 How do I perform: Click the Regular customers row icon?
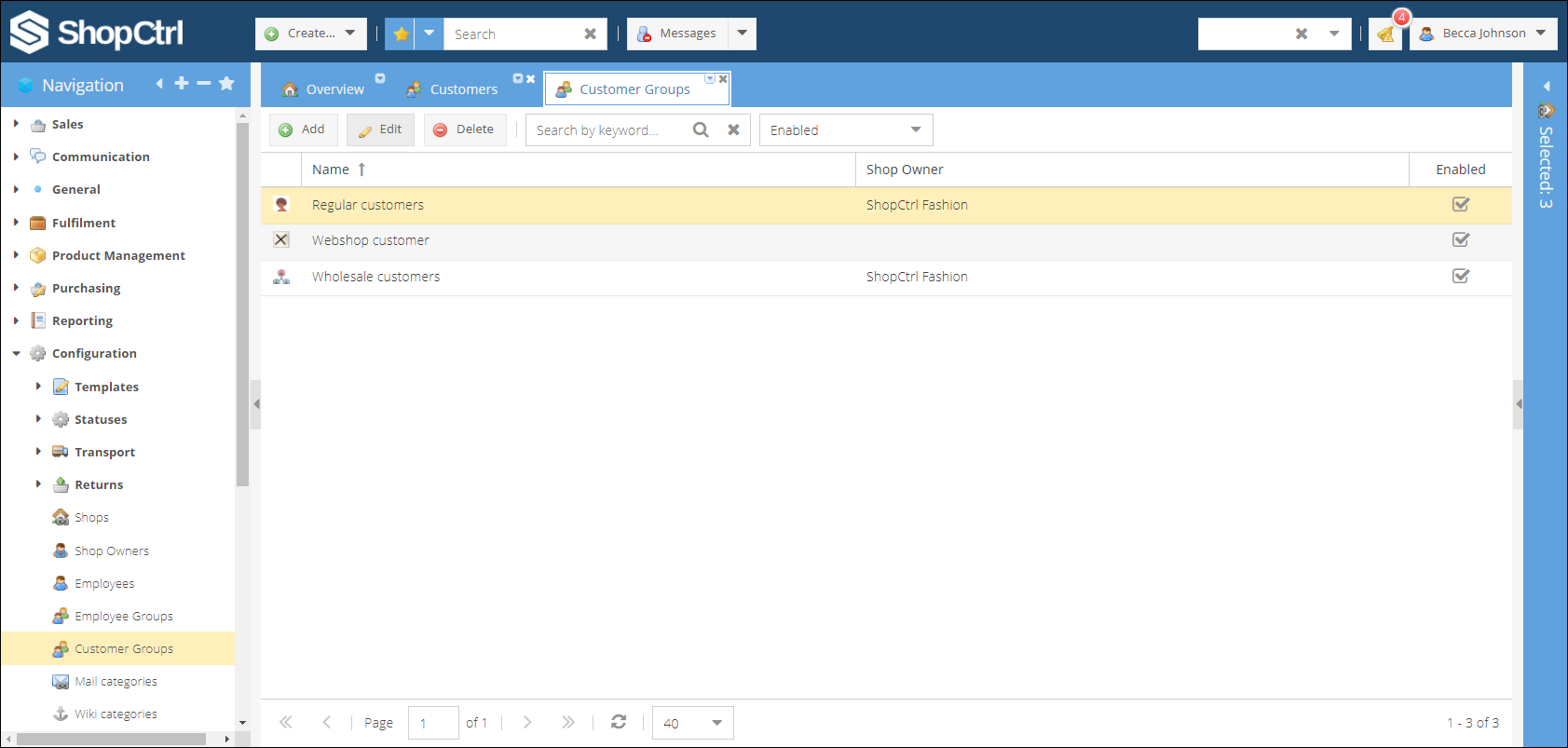tap(281, 205)
